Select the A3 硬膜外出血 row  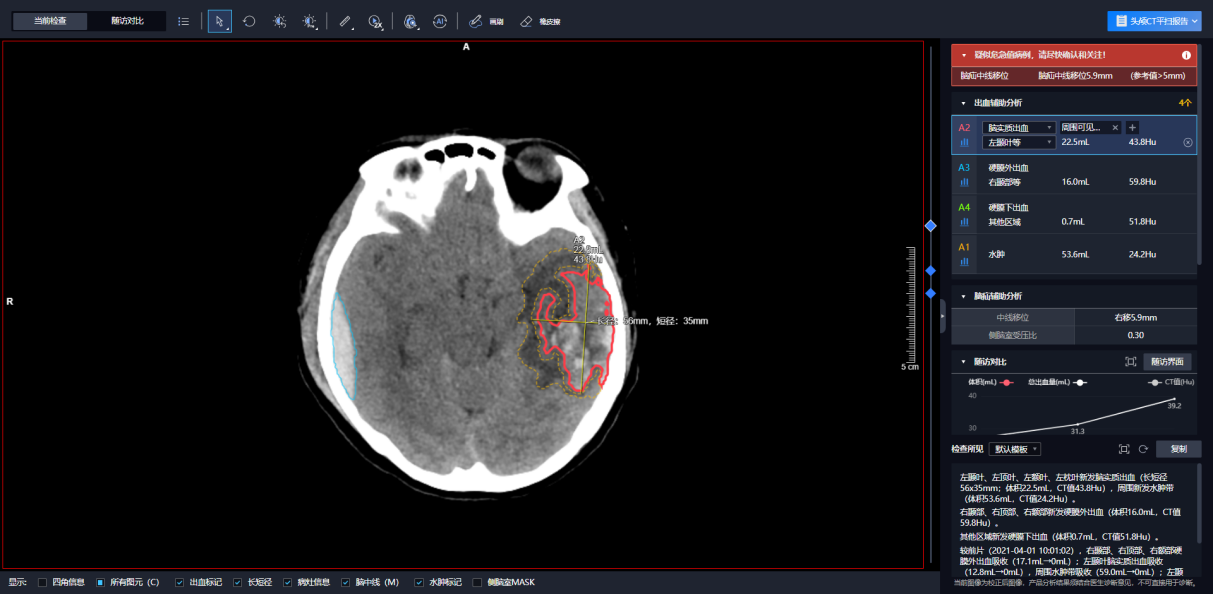(1074, 175)
